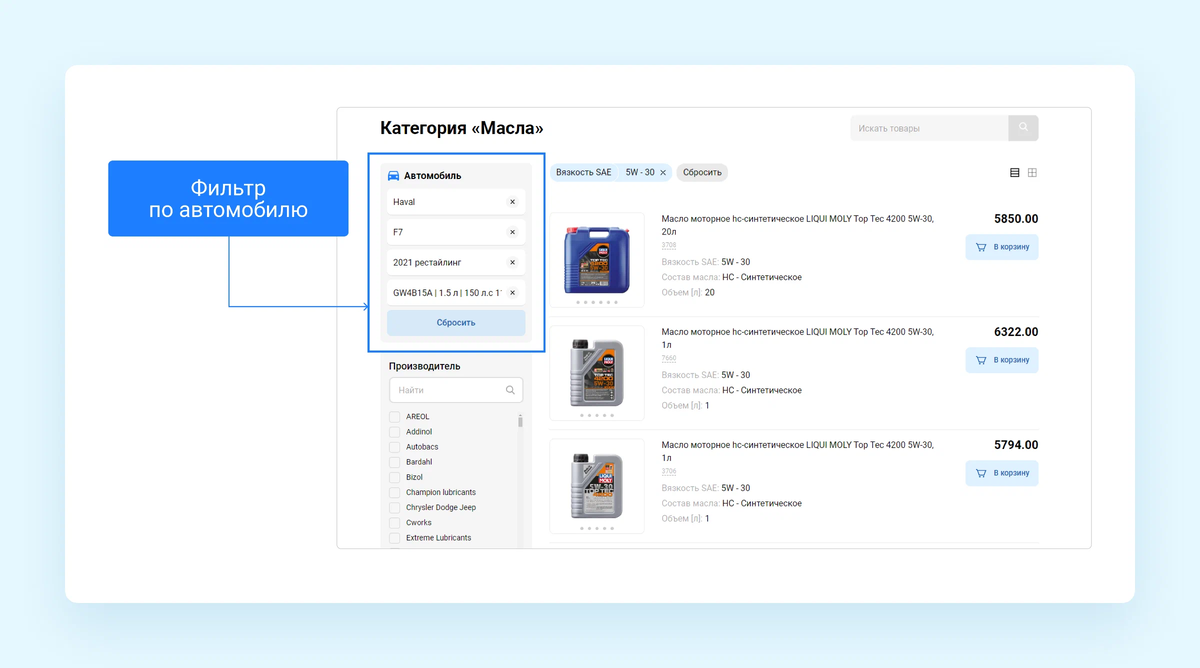
Task: Check the Champion lubricants checkbox
Action: 394,493
